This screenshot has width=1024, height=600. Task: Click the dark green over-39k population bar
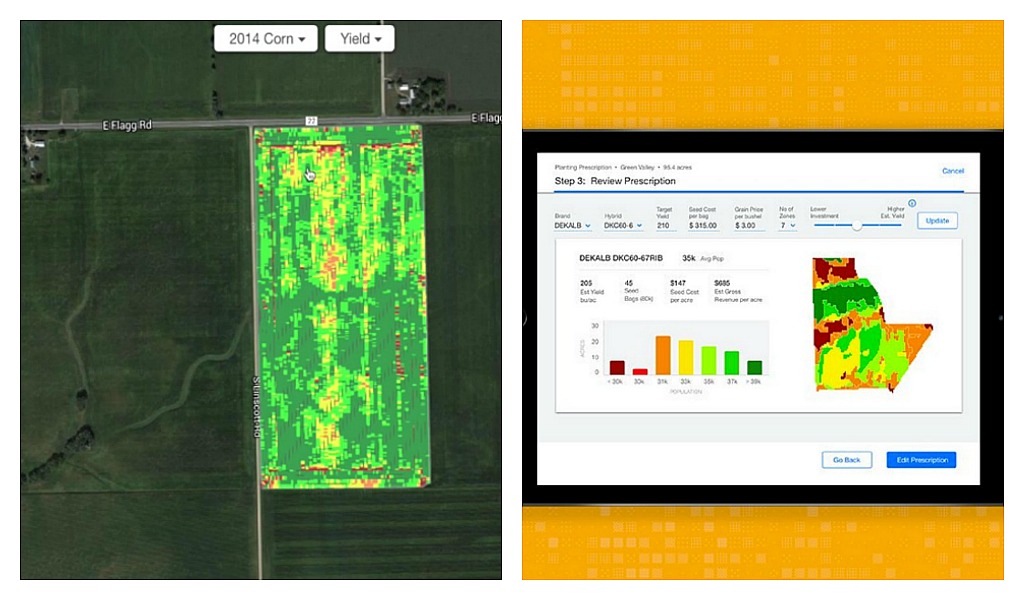pyautogui.click(x=754, y=367)
